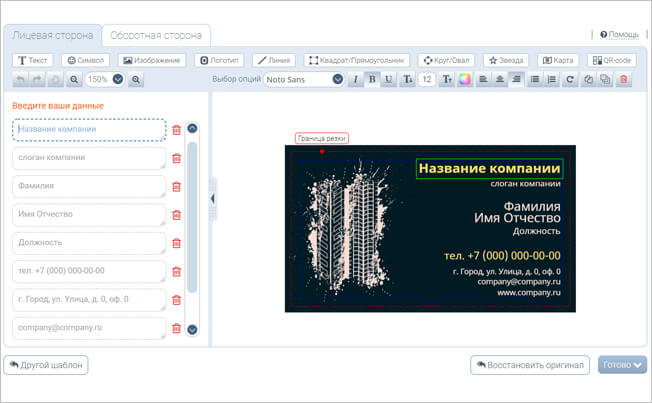Delete selected element with red toolbar trash
Viewport: 652px width, 403px height.
pos(623,79)
